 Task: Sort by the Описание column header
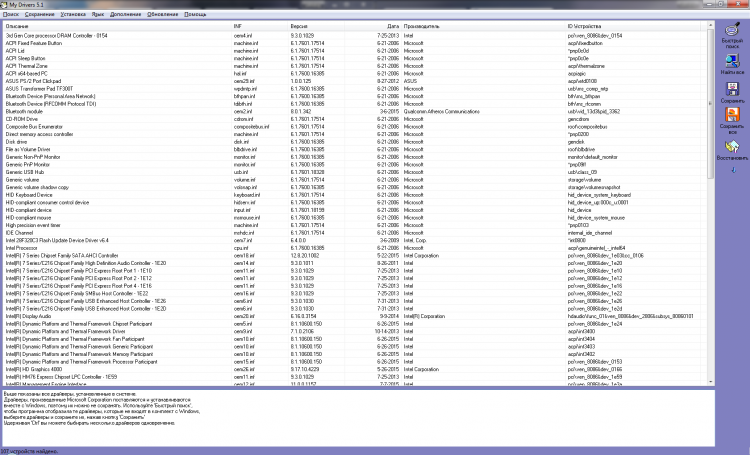pyautogui.click(x=117, y=26)
